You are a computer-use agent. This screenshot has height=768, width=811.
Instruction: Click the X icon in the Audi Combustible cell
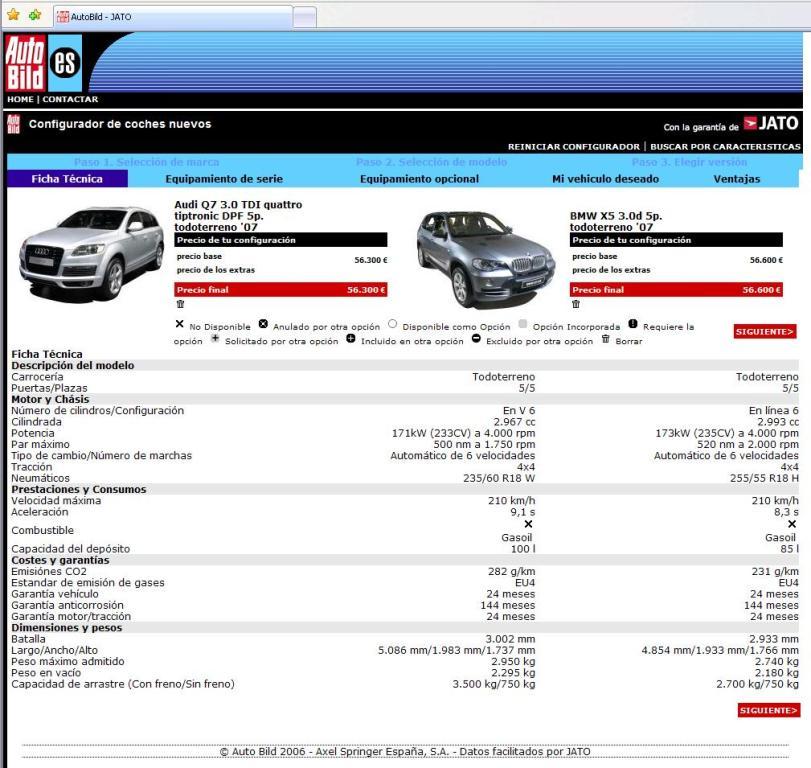click(x=528, y=524)
